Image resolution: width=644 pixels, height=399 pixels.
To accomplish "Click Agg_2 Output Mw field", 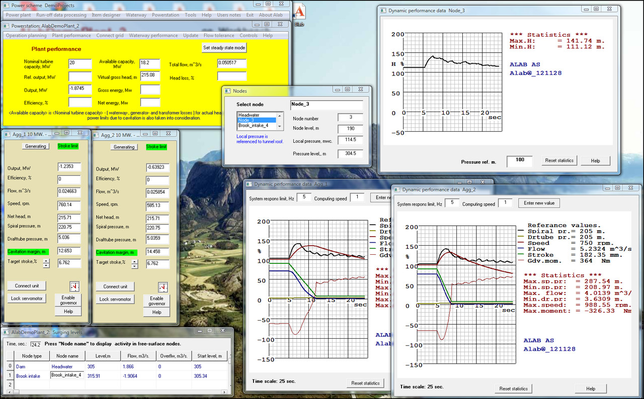I will coord(157,168).
